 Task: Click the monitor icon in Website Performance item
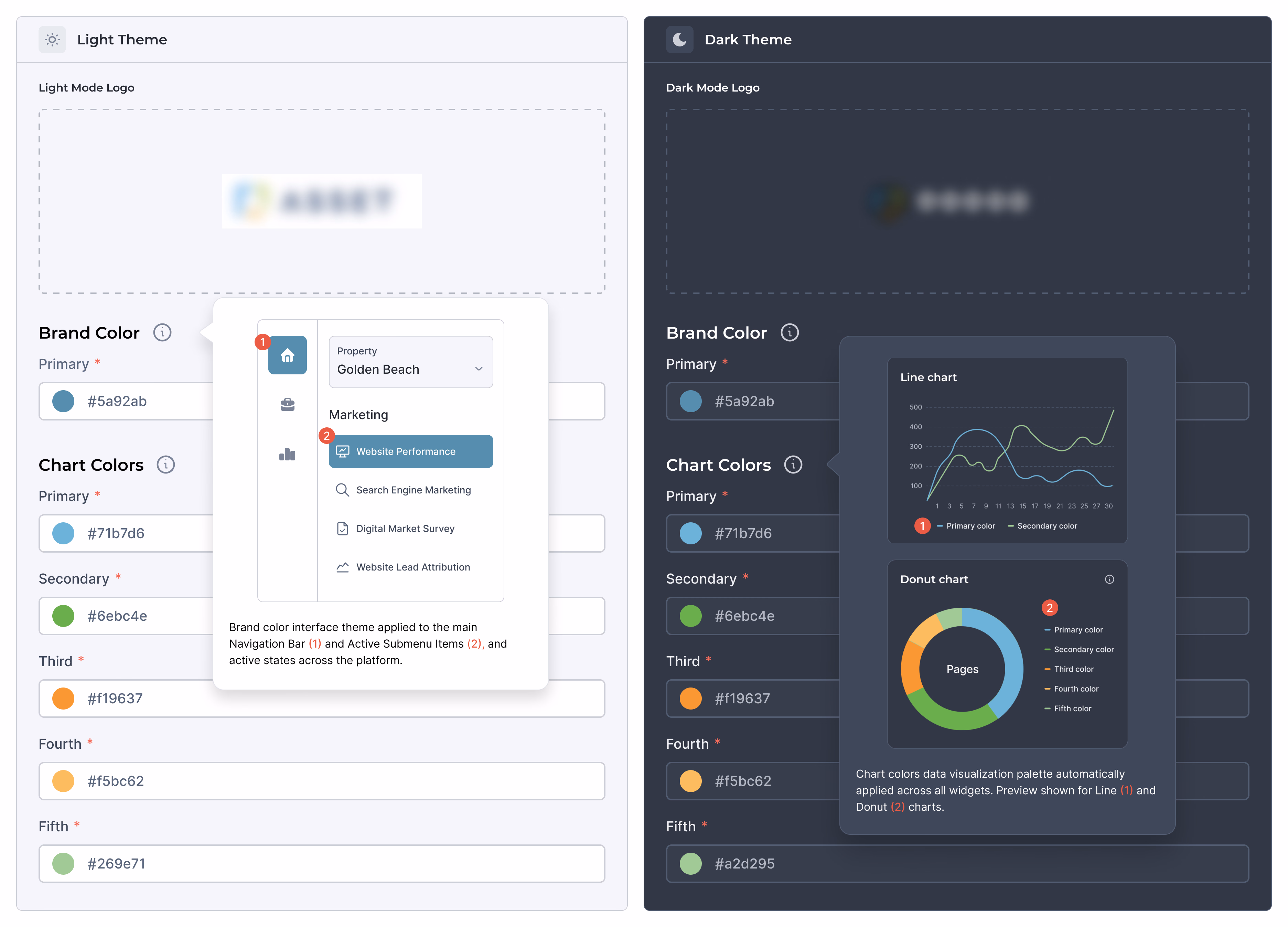[x=342, y=451]
